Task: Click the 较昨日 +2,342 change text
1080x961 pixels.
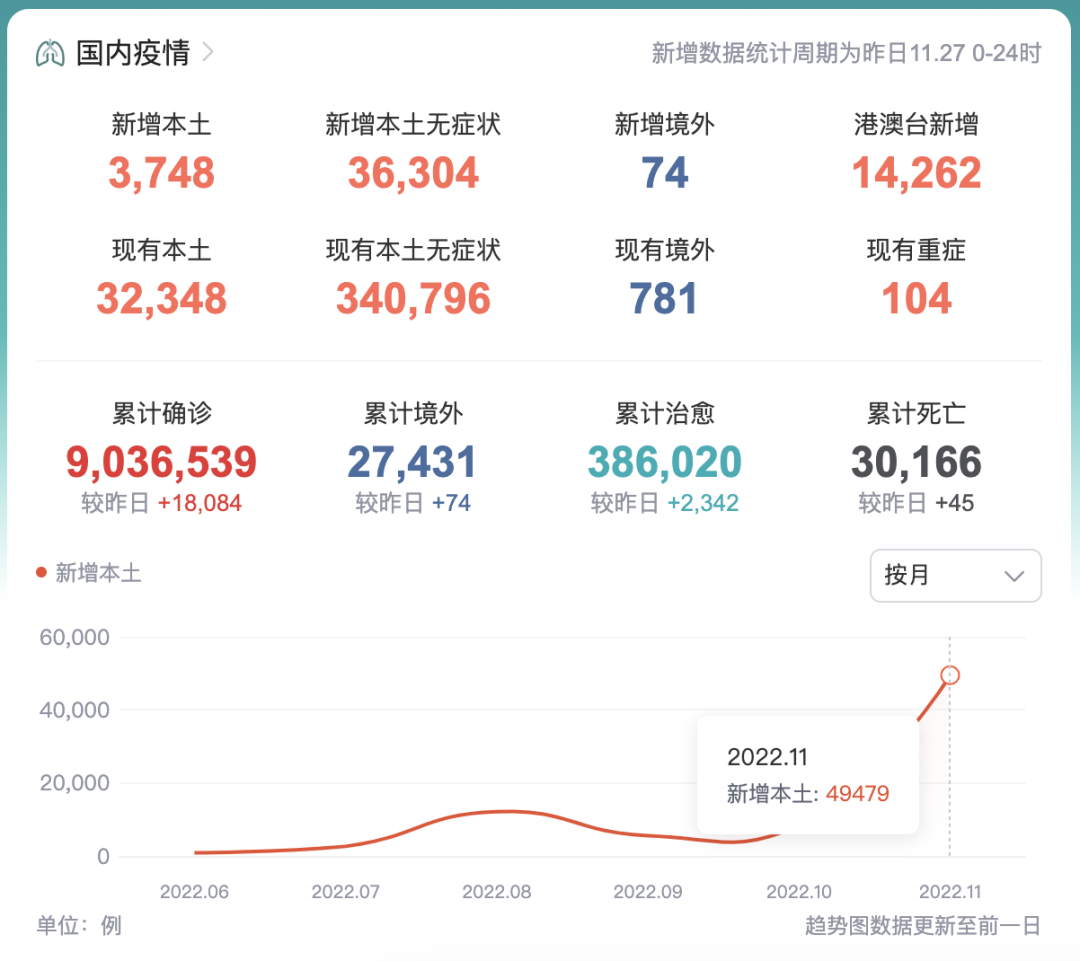Action: tap(664, 503)
